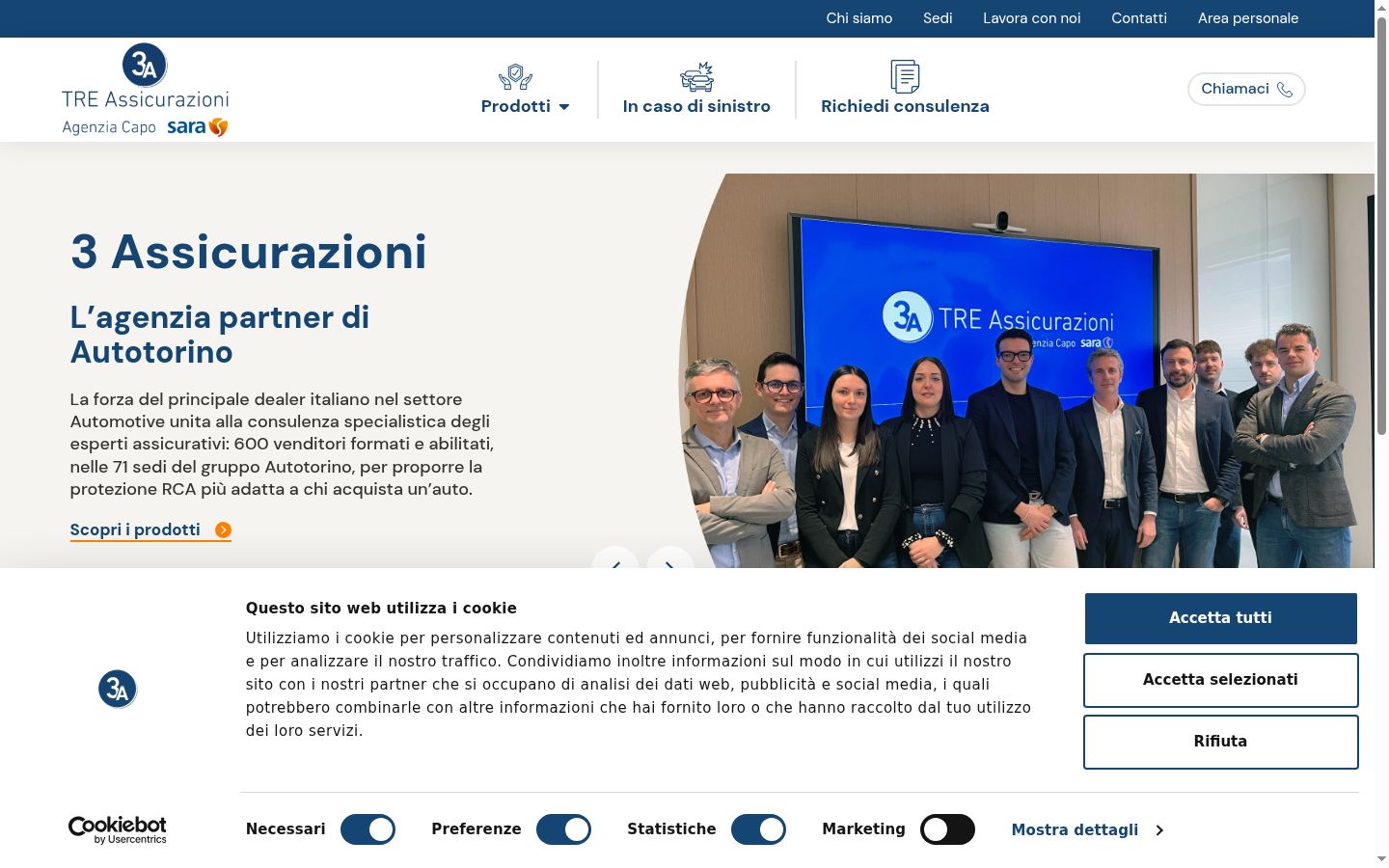Click Accetta selezionati button
The height and width of the screenshot is (868, 1389).
coord(1220,680)
